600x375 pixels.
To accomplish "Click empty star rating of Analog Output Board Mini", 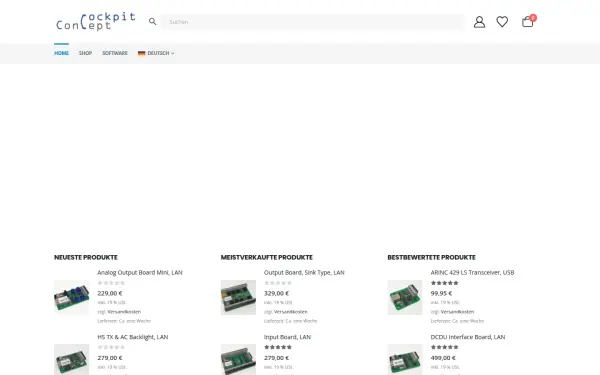I will click(111, 283).
